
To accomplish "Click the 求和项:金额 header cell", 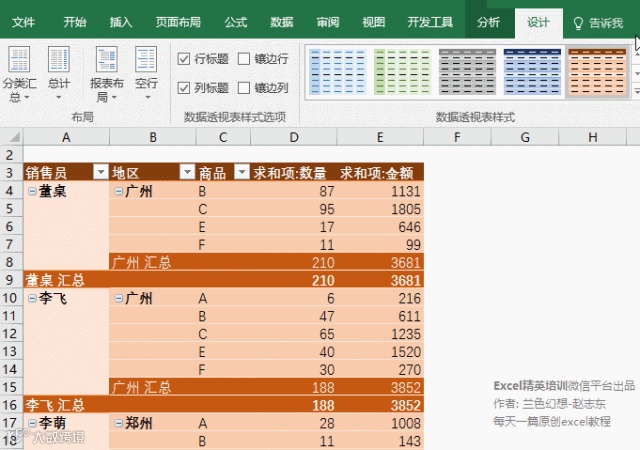I will (380, 172).
